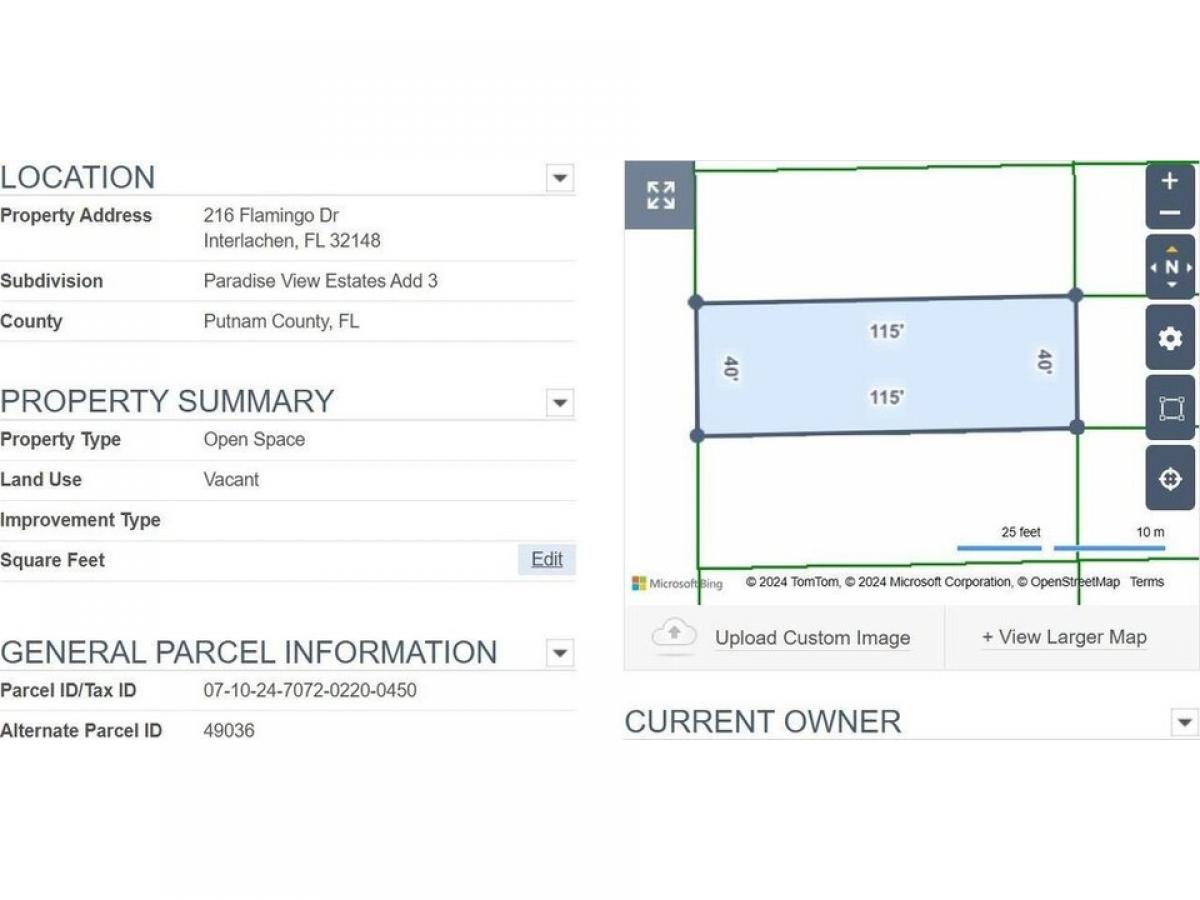
Task: Open View Larger Map
Action: pos(1064,637)
